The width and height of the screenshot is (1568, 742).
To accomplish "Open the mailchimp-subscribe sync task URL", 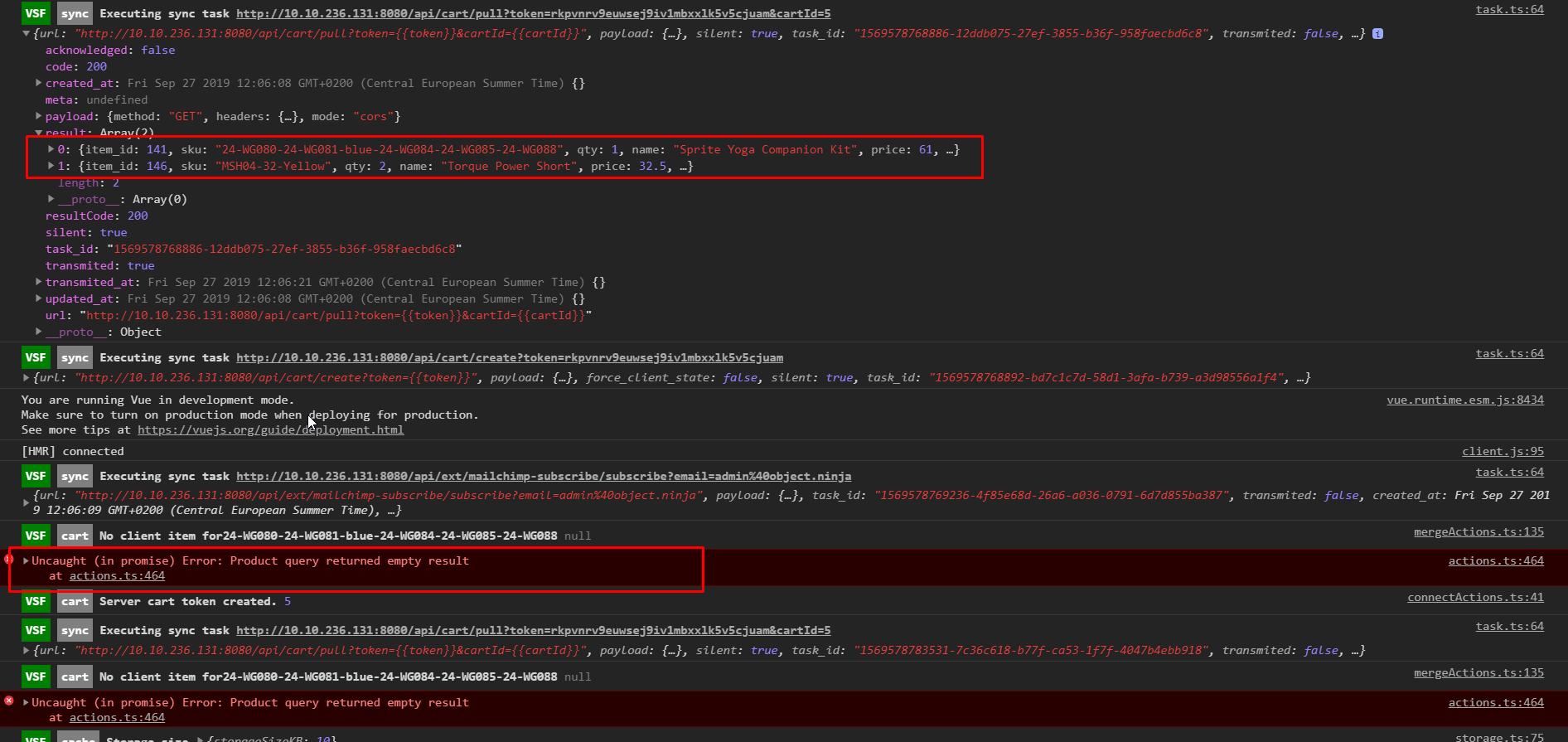I will coord(544,476).
